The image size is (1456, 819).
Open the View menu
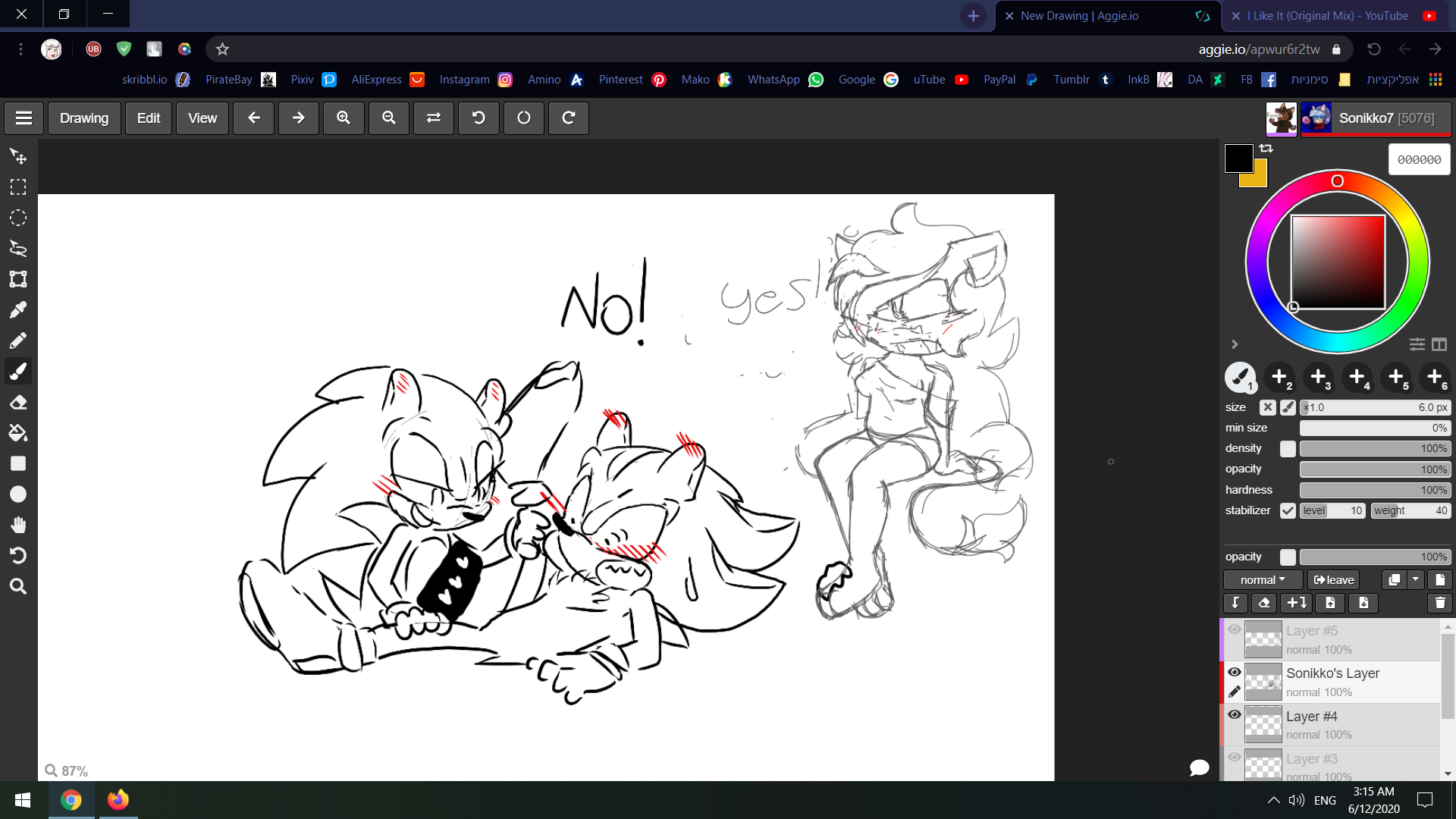[202, 118]
